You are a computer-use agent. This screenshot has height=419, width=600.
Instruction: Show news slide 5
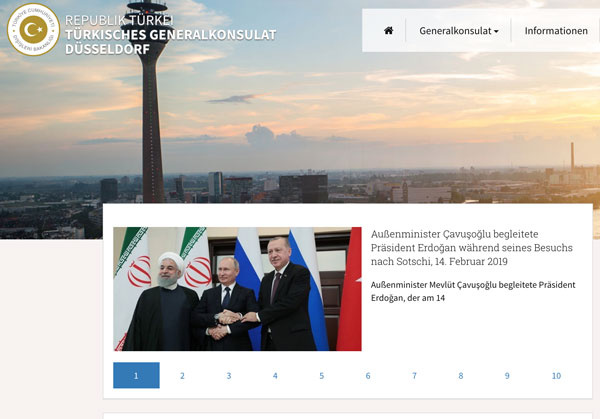322,375
